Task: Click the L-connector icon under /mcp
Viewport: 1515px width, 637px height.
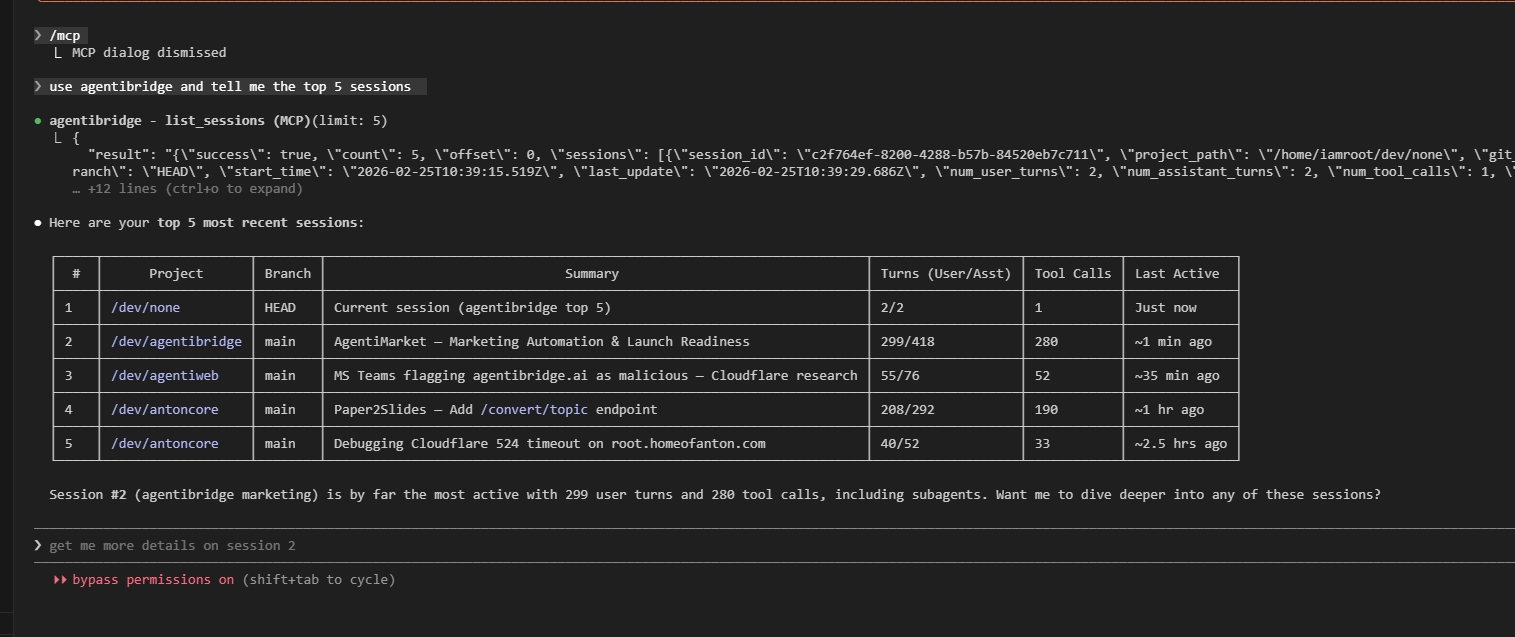Action: [x=57, y=52]
